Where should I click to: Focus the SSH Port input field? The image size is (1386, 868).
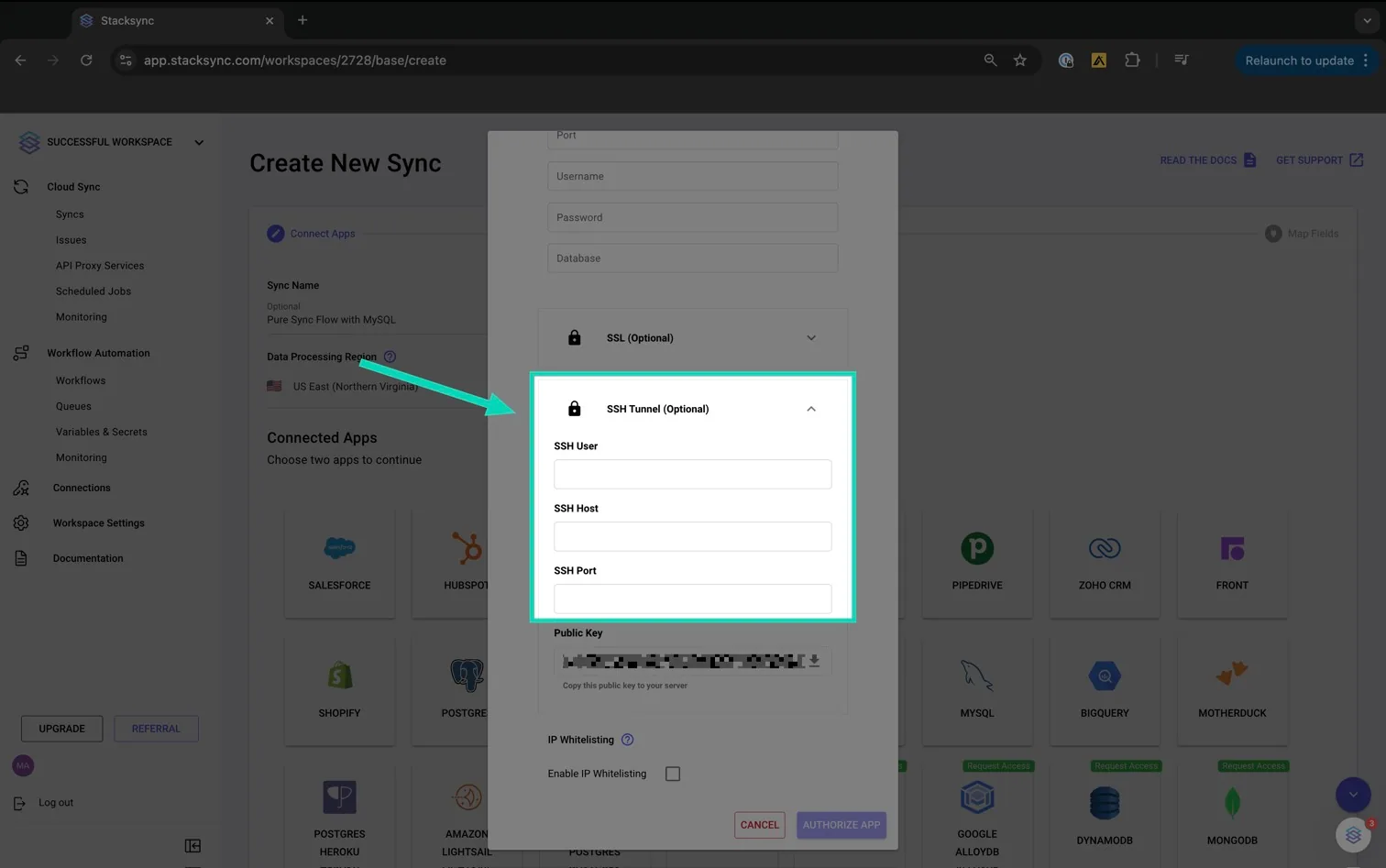point(693,599)
